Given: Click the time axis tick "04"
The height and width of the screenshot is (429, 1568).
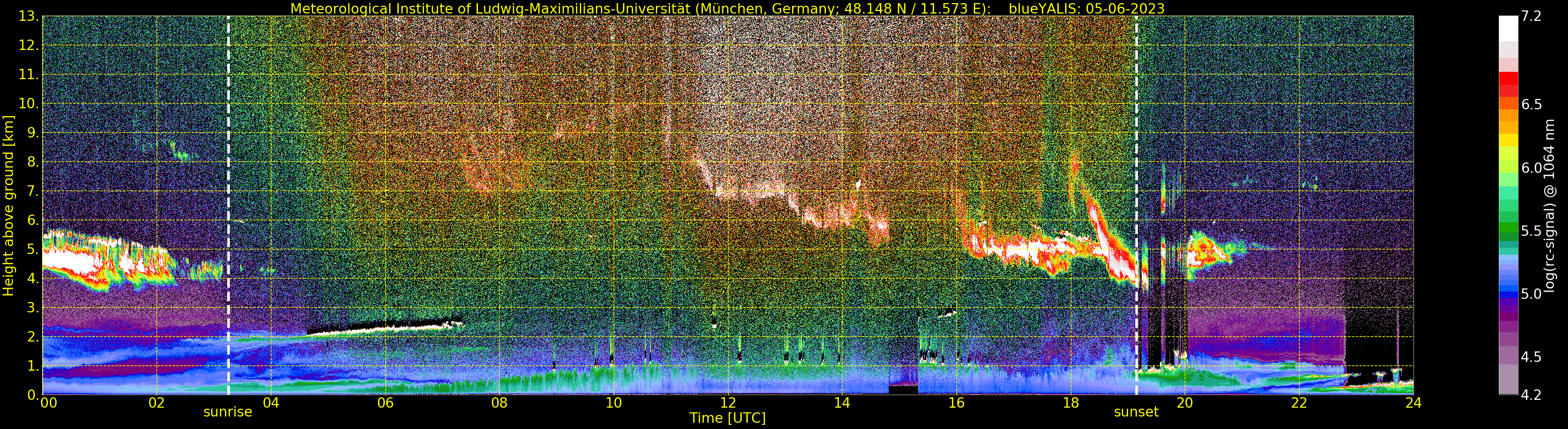Looking at the screenshot, I should pyautogui.click(x=271, y=403).
